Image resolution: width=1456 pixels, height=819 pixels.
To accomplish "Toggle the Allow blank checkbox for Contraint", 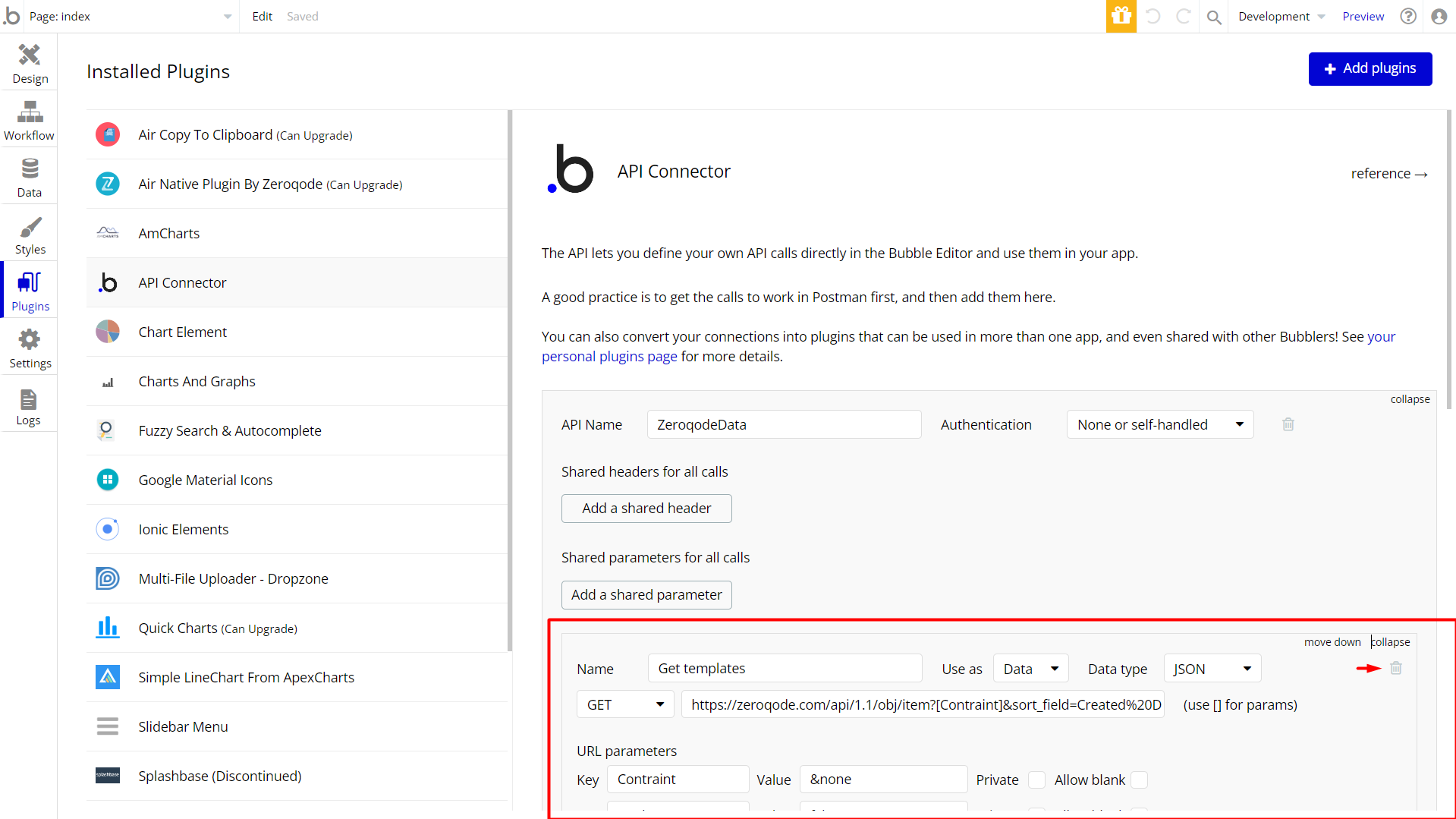I will [1138, 780].
